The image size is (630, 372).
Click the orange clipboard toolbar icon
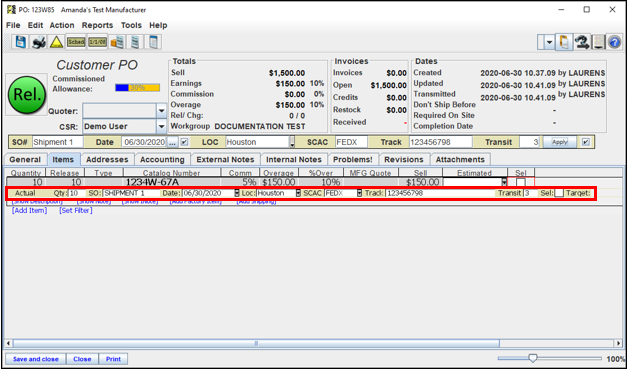coord(564,42)
